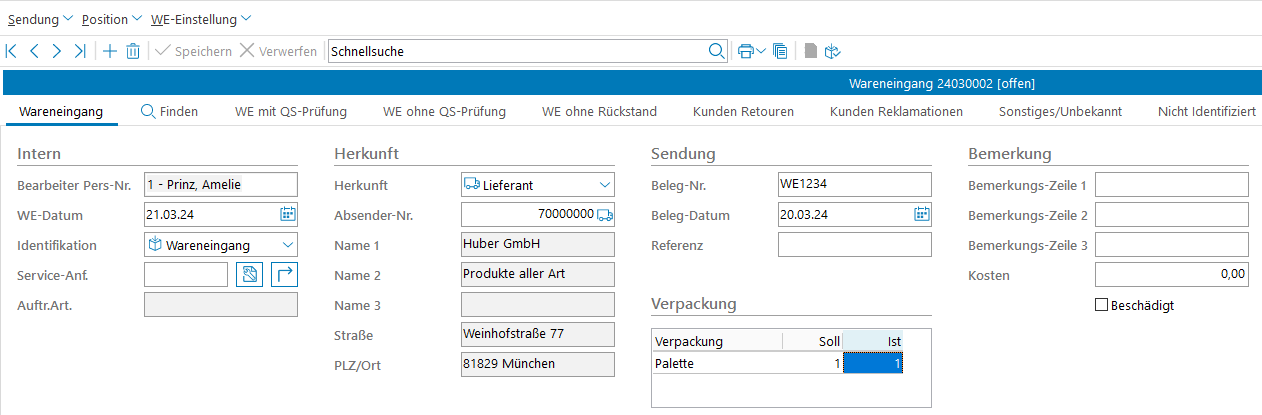
Task: Open the Identifikation dropdown
Action: coord(287,245)
